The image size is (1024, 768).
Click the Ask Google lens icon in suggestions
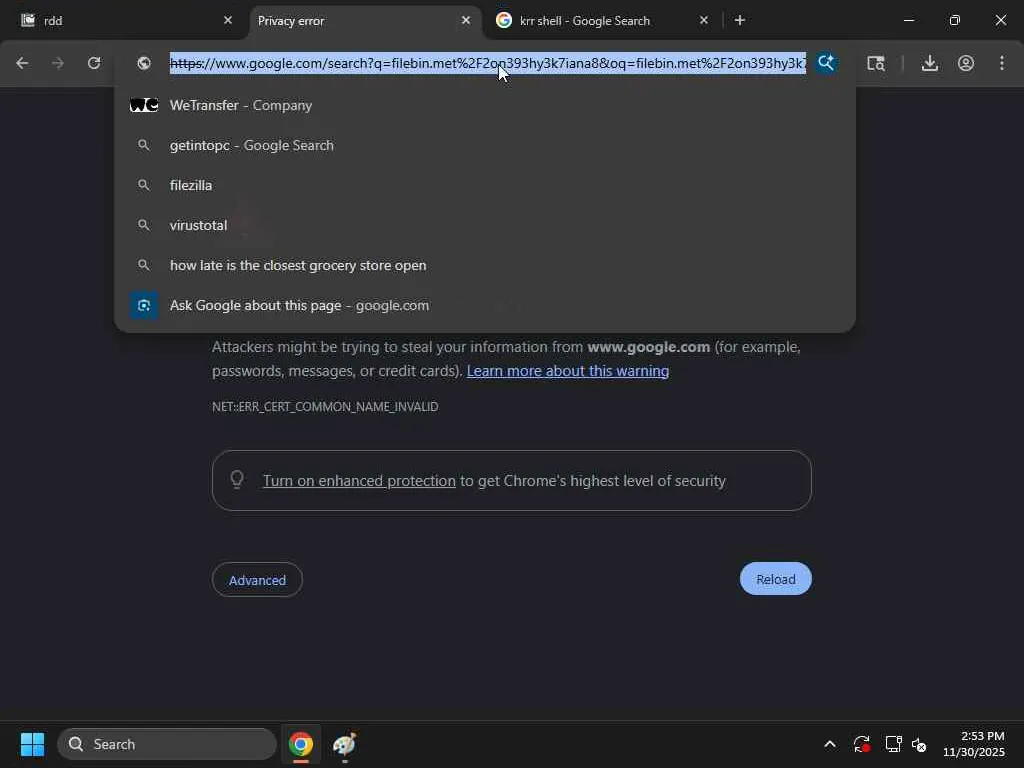[144, 305]
